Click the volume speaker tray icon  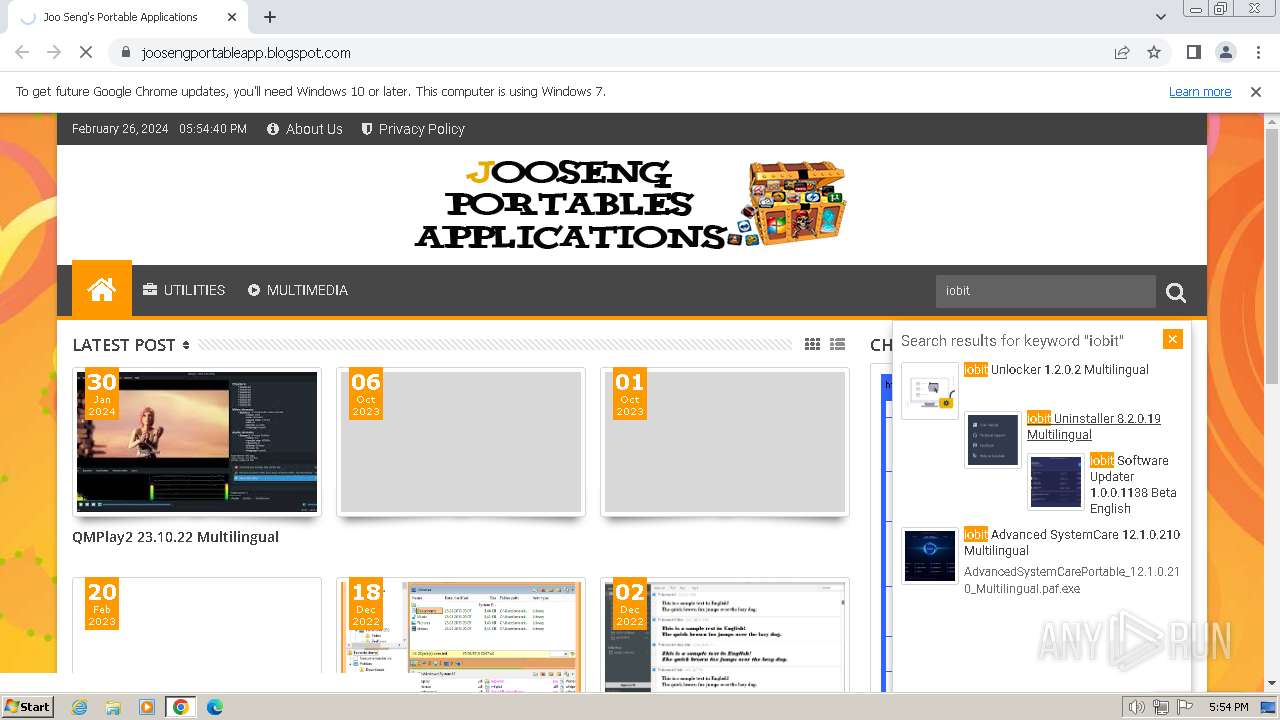[1137, 707]
